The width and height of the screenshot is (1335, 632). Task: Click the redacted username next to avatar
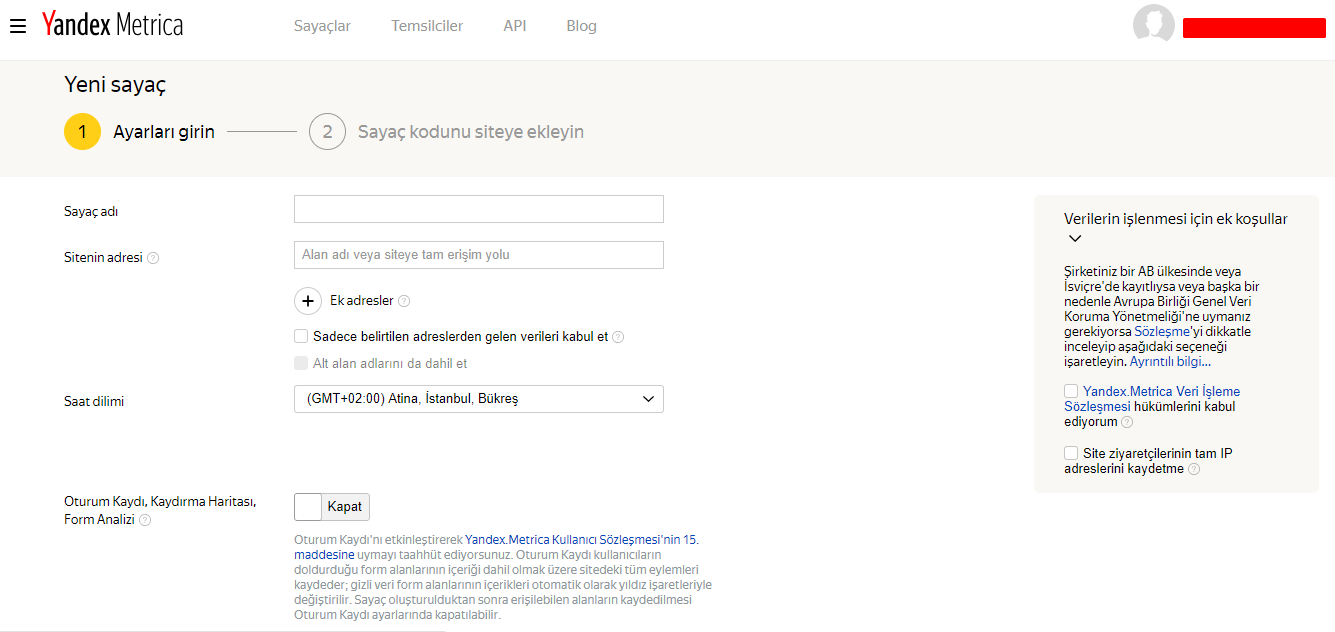1254,28
